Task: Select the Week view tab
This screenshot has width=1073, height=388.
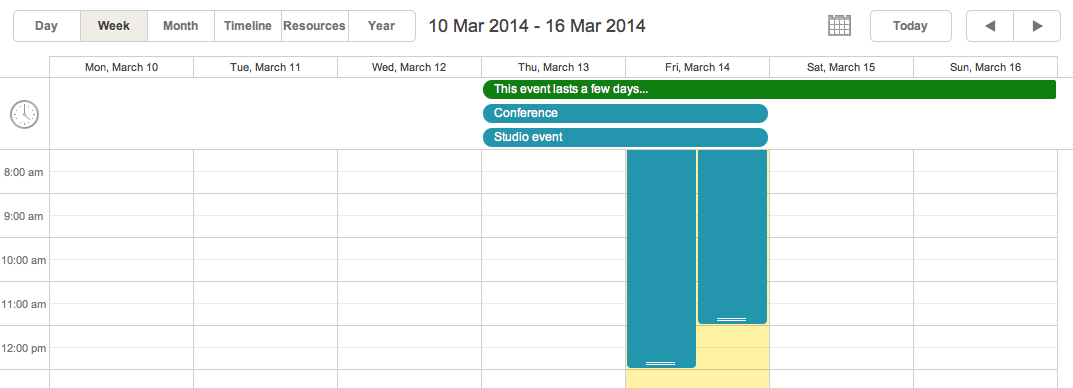Action: pyautogui.click(x=114, y=26)
